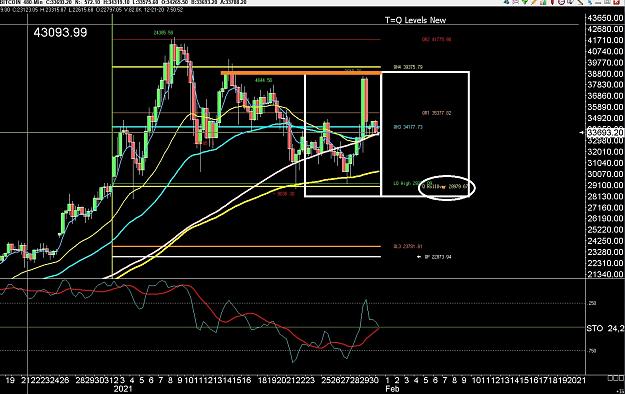
Task: Click the top symbol info bar showing BITCOIN
Action: point(124,2)
